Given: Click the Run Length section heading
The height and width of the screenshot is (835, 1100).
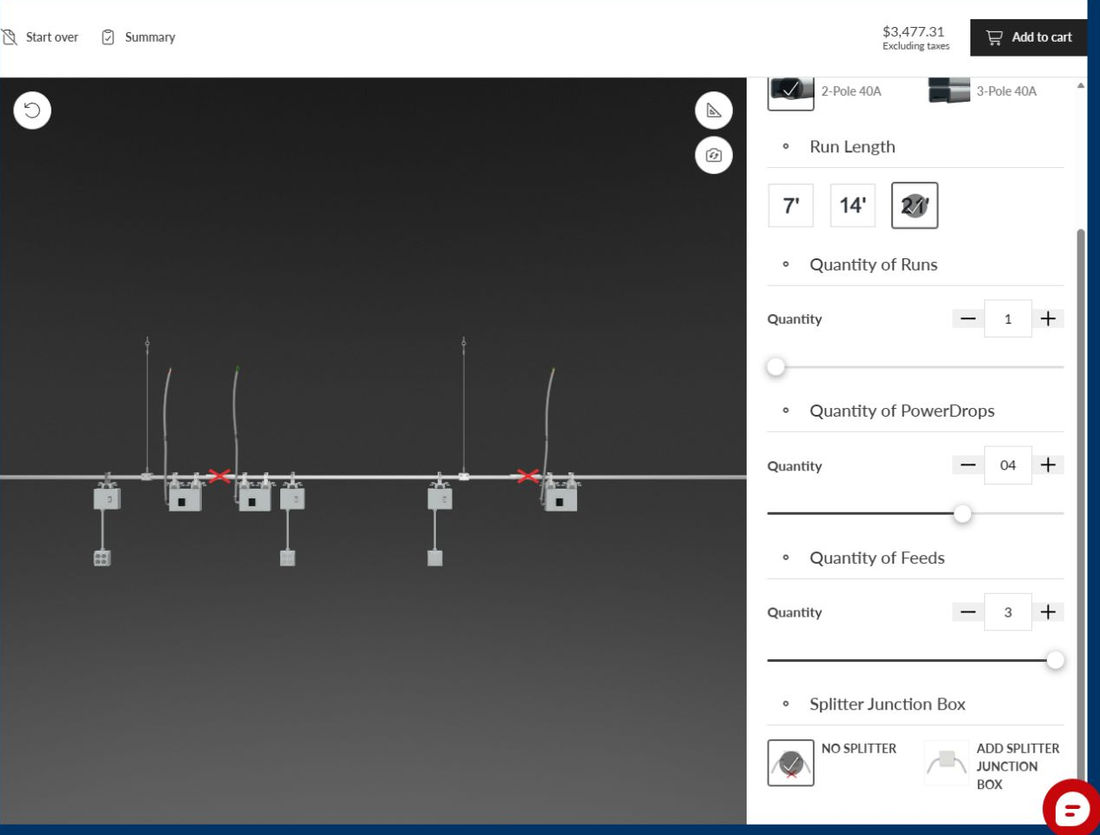Looking at the screenshot, I should point(852,147).
